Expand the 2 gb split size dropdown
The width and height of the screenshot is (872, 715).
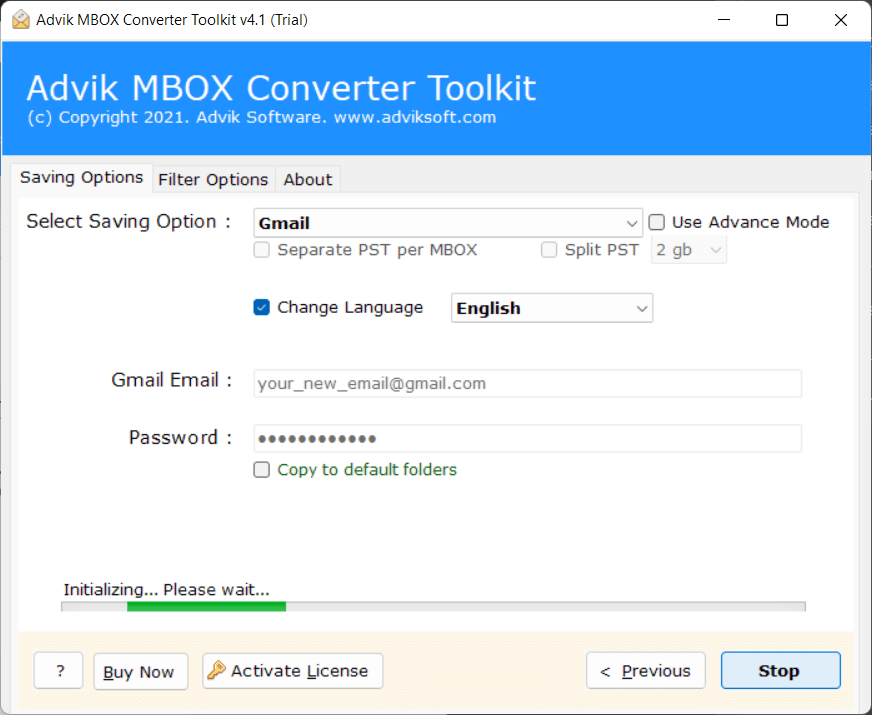(688, 250)
